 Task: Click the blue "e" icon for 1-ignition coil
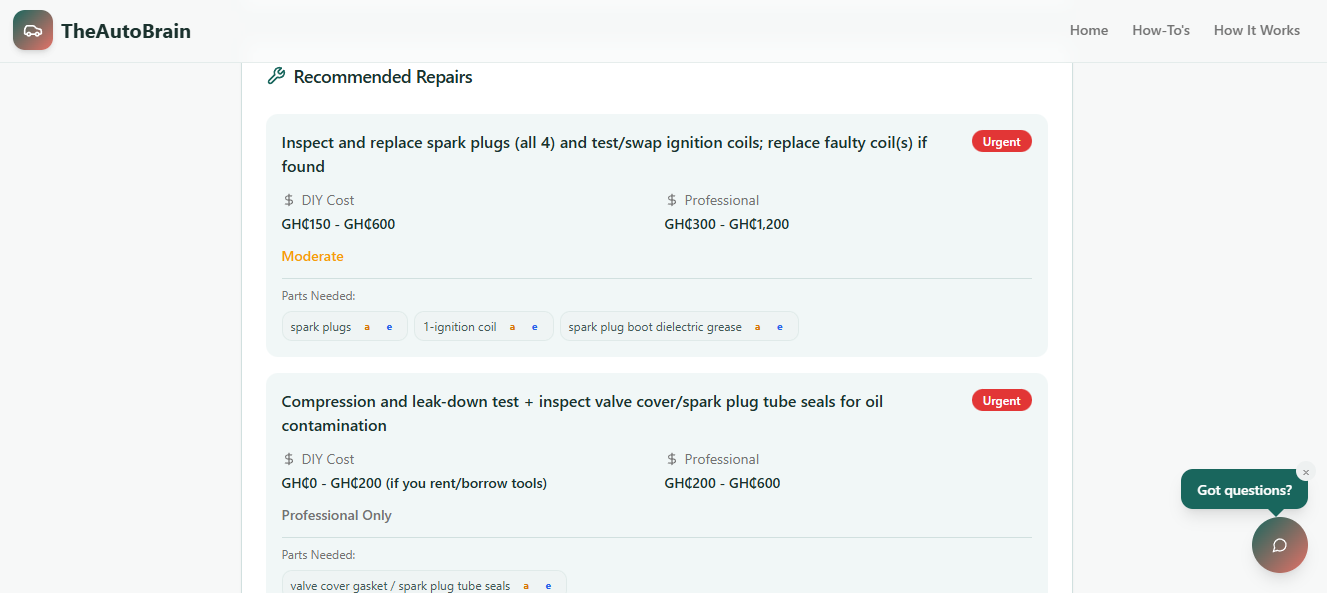point(535,327)
